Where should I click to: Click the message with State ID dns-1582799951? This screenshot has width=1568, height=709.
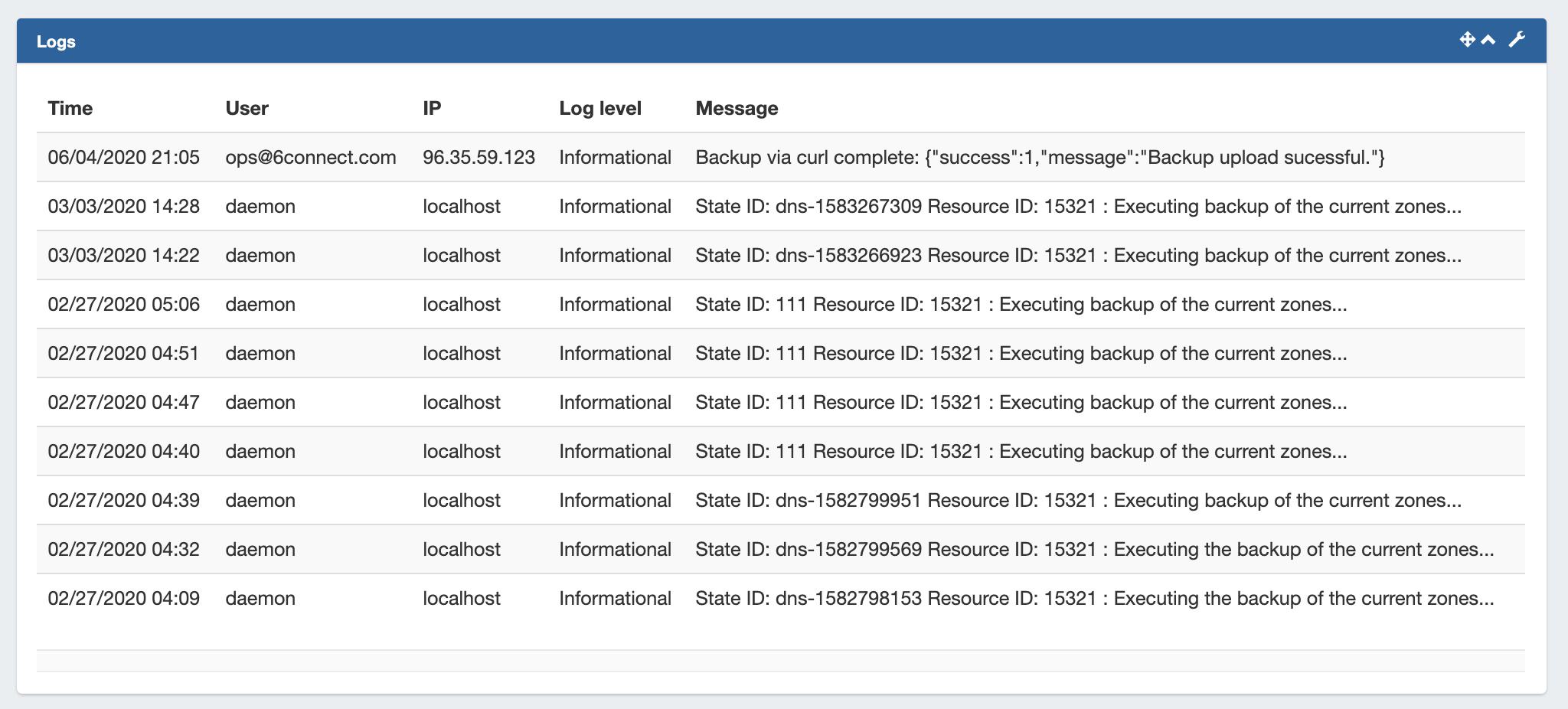click(x=1078, y=500)
